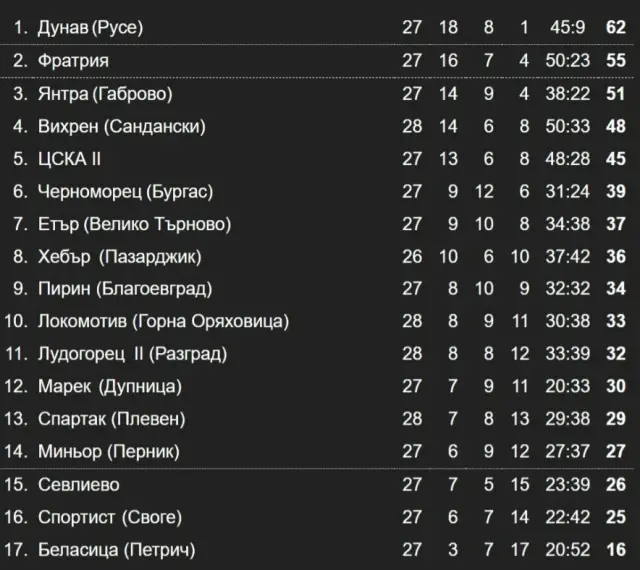Image resolution: width=640 pixels, height=570 pixels.
Task: Select Миньор (Перник) in the standings
Action: coord(109,451)
